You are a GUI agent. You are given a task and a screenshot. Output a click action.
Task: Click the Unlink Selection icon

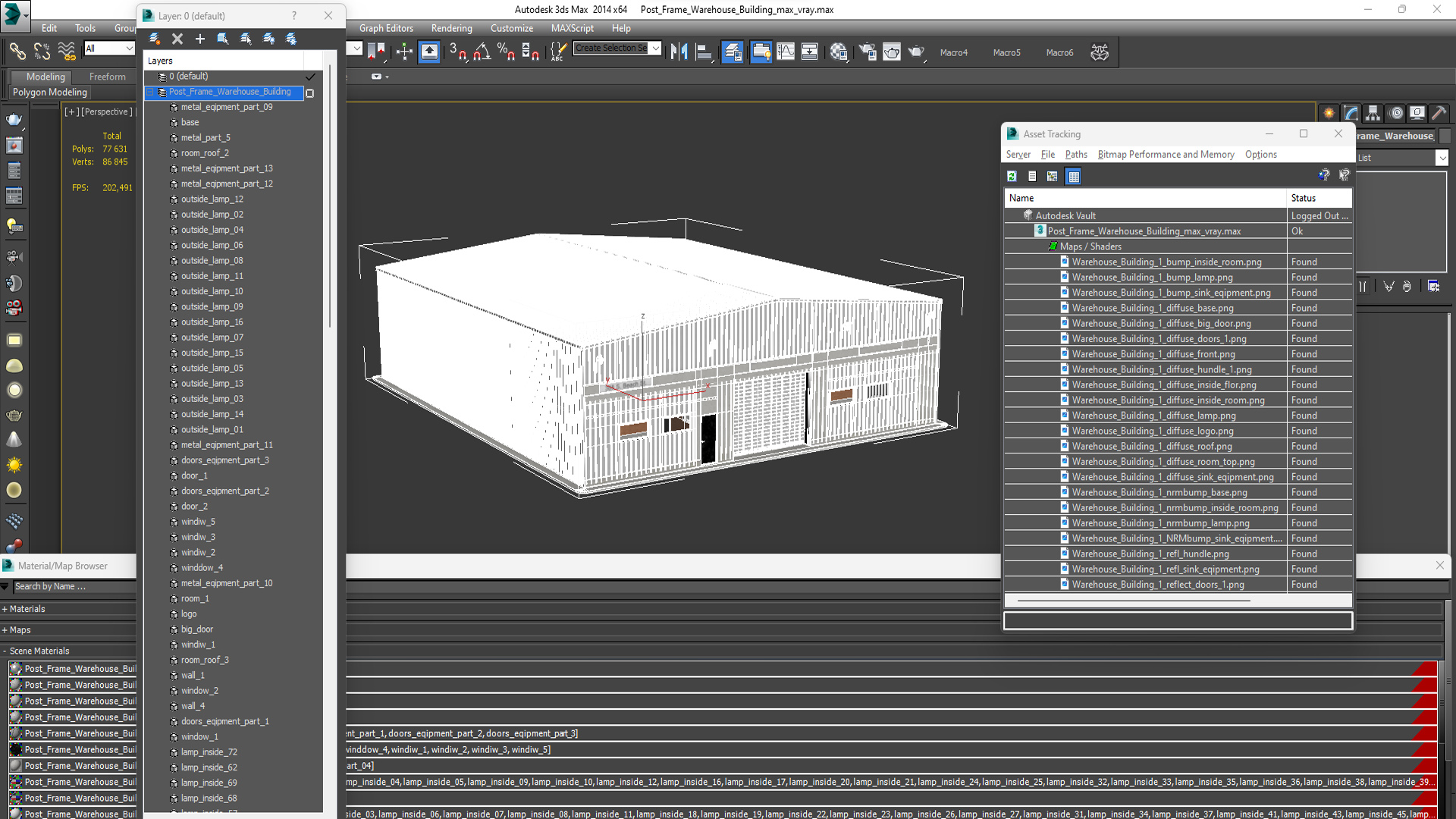(42, 52)
